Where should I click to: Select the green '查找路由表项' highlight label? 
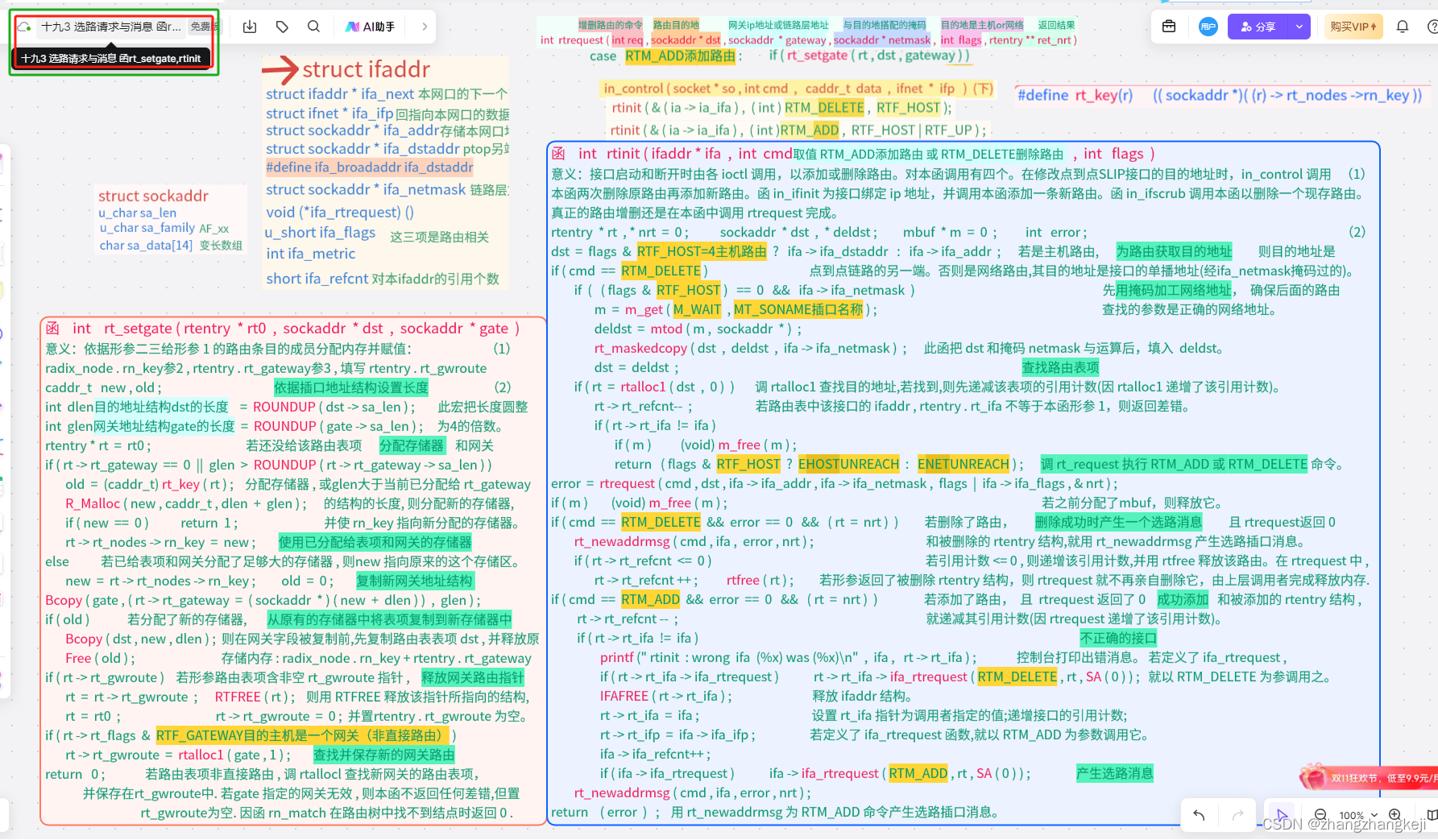[1060, 367]
